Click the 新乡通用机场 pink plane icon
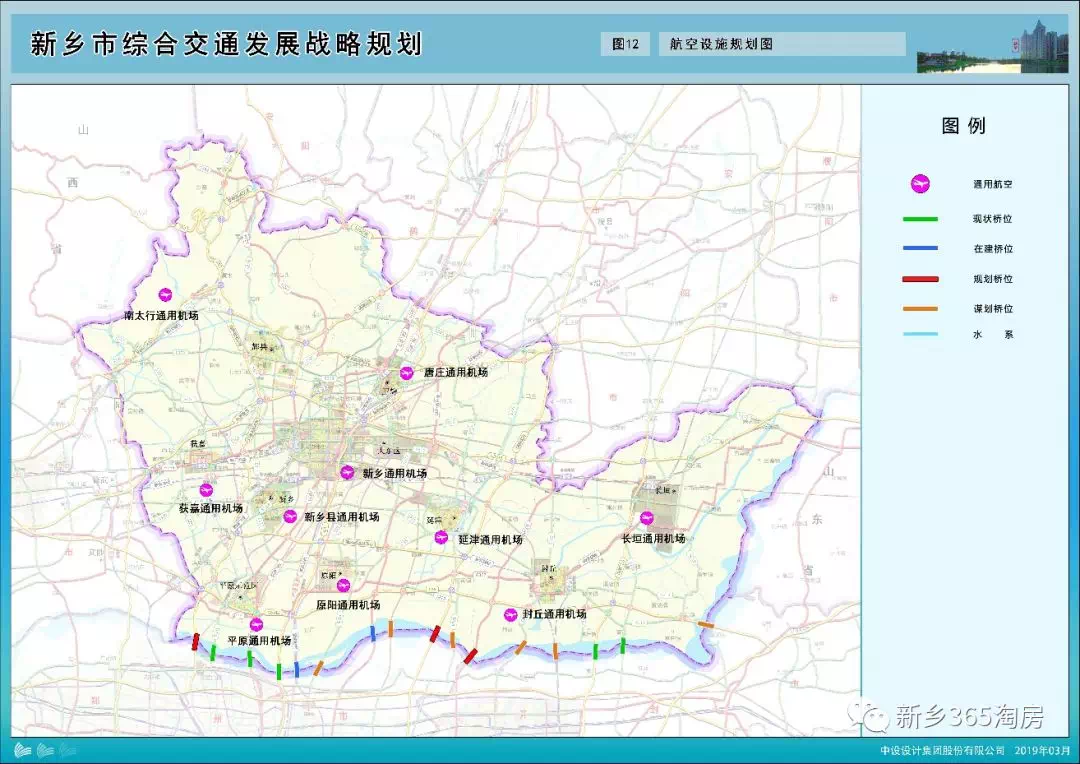Viewport: 1080px width, 764px height. tap(347, 472)
